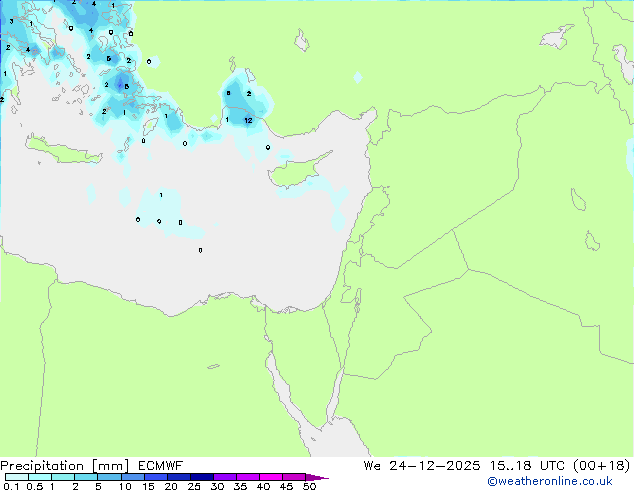This screenshot has width=634, height=490.
Task: Click the '50' legend scale label
Action: point(309,486)
